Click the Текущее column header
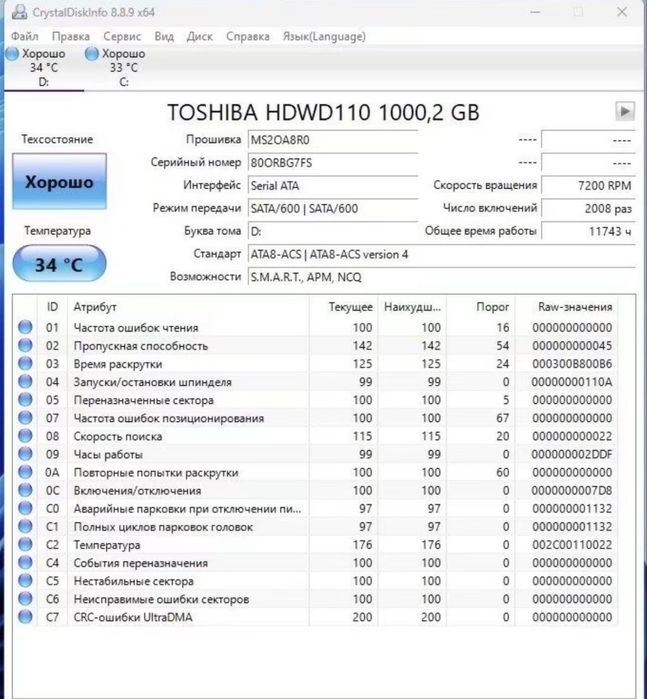This screenshot has width=647, height=699. [343, 307]
